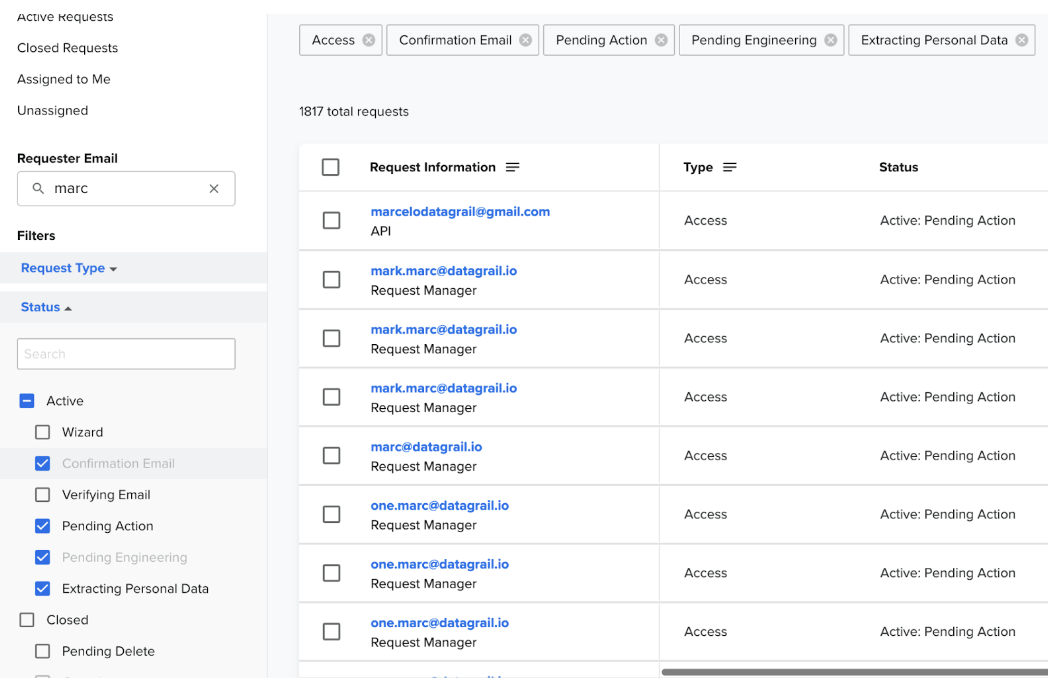Expand the Request Type filter

[x=68, y=268]
